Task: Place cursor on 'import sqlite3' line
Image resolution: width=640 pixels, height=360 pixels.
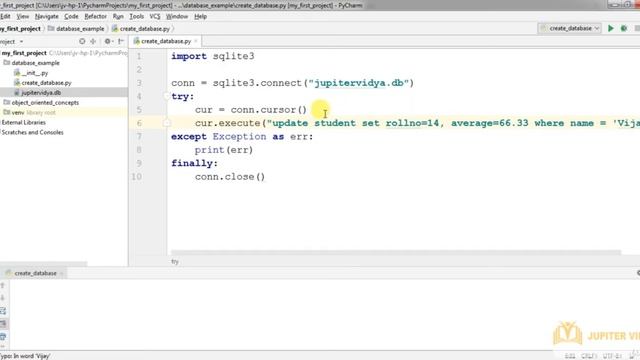Action: 213,56
